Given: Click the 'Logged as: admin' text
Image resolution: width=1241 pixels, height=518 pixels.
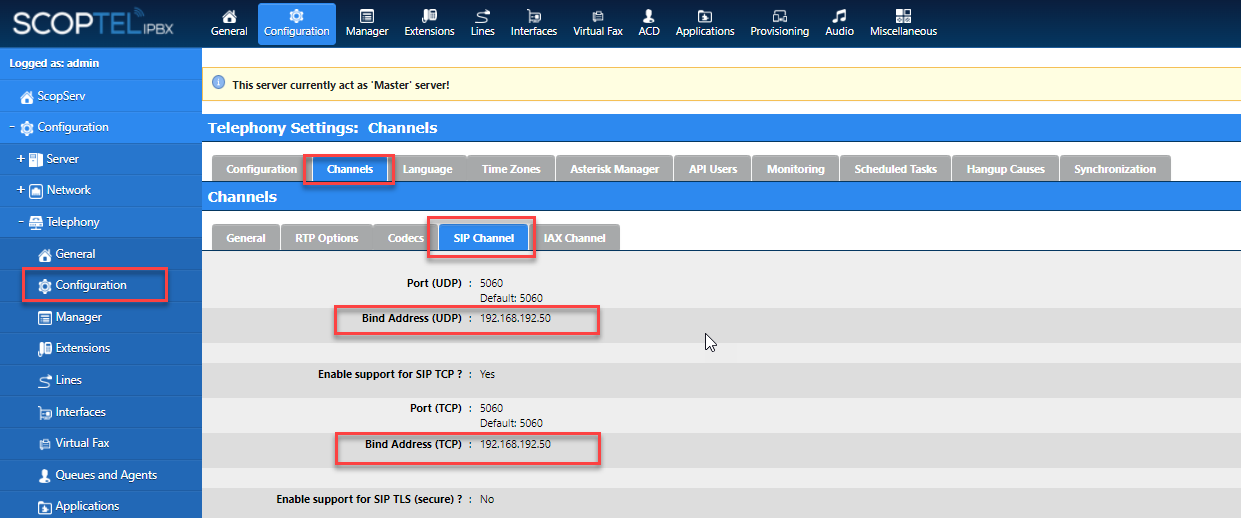Looking at the screenshot, I should point(54,63).
